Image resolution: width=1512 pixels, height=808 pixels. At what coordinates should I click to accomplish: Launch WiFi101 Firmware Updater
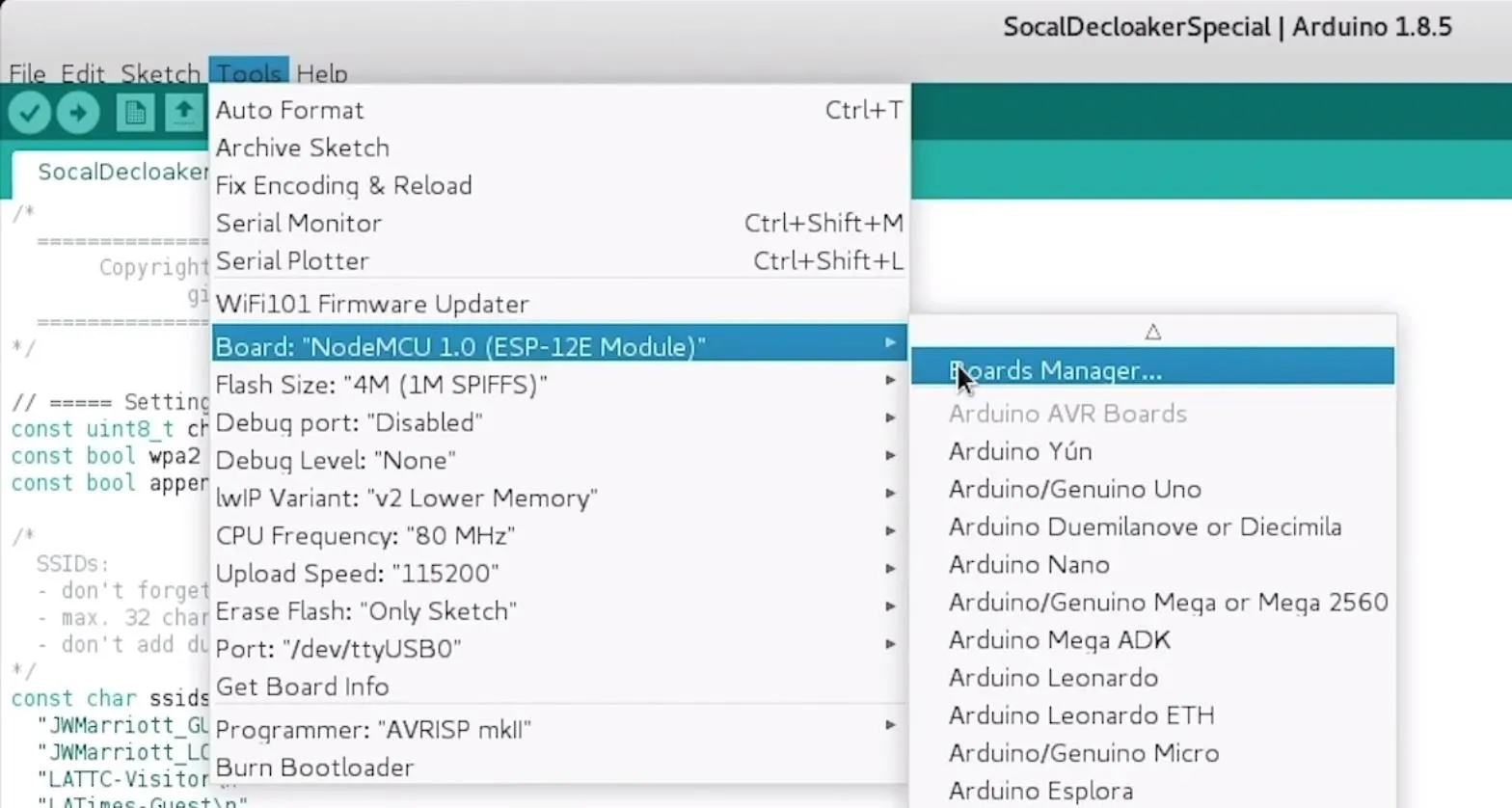(x=559, y=304)
